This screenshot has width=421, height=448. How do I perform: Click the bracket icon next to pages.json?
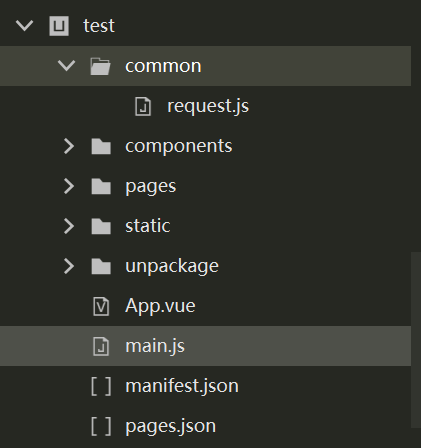pyautogui.click(x=101, y=426)
